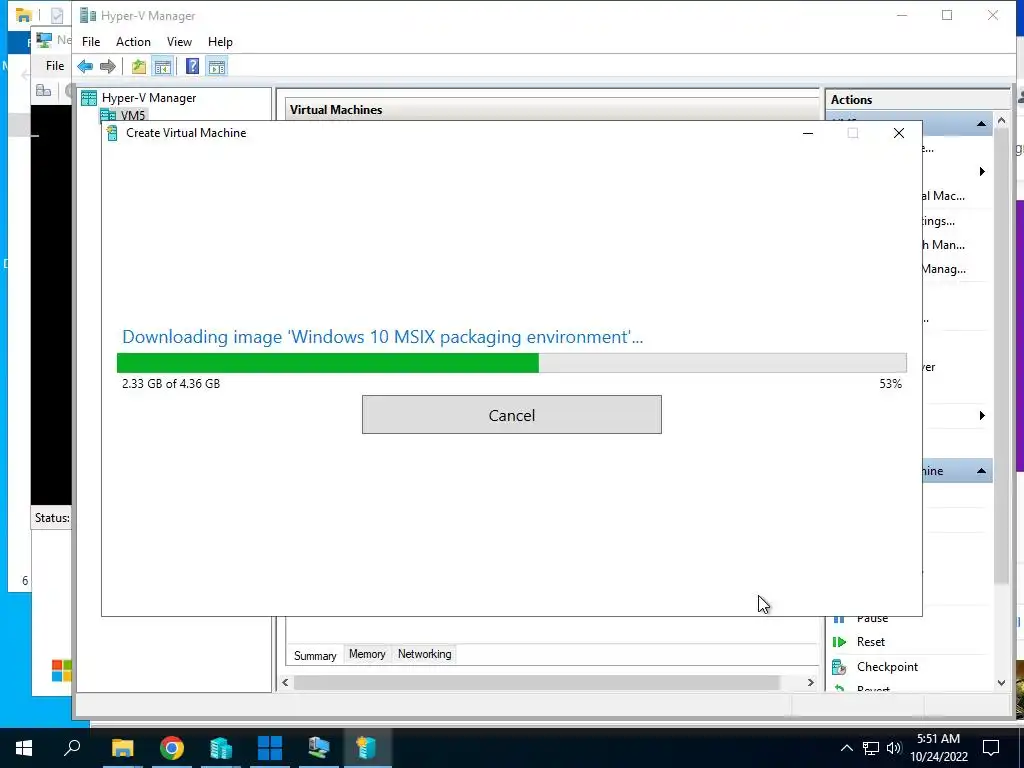Minimize the Create Virtual Machine dialog

point(808,133)
